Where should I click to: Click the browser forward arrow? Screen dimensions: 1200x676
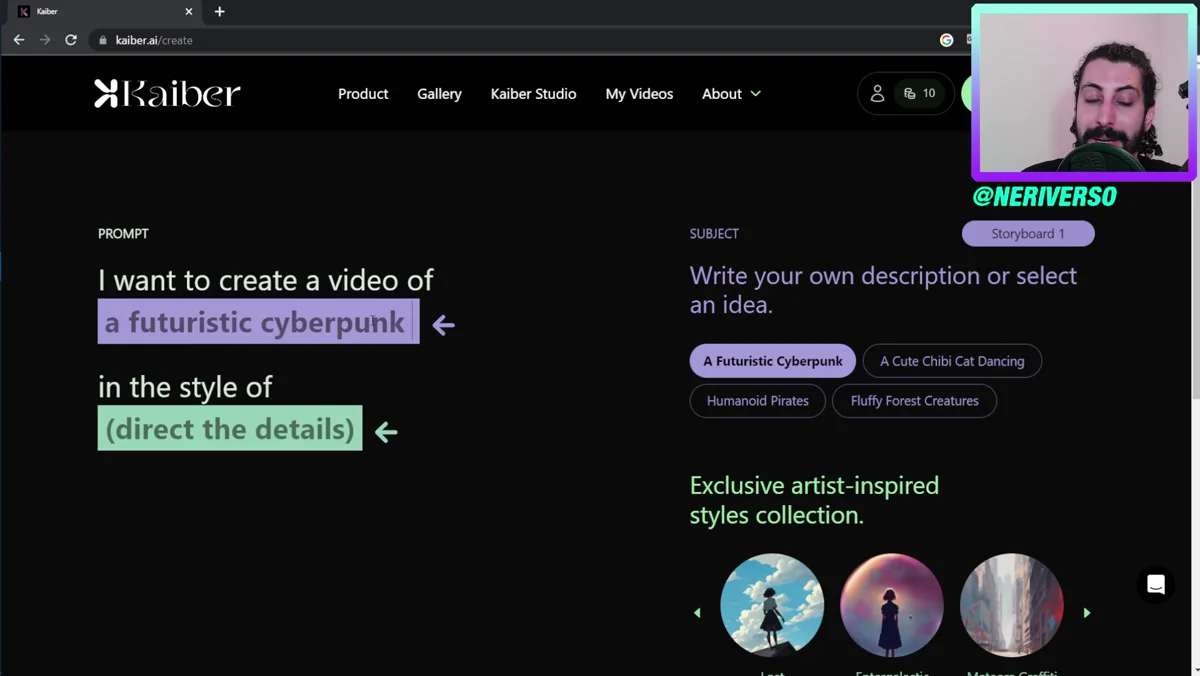coord(45,40)
